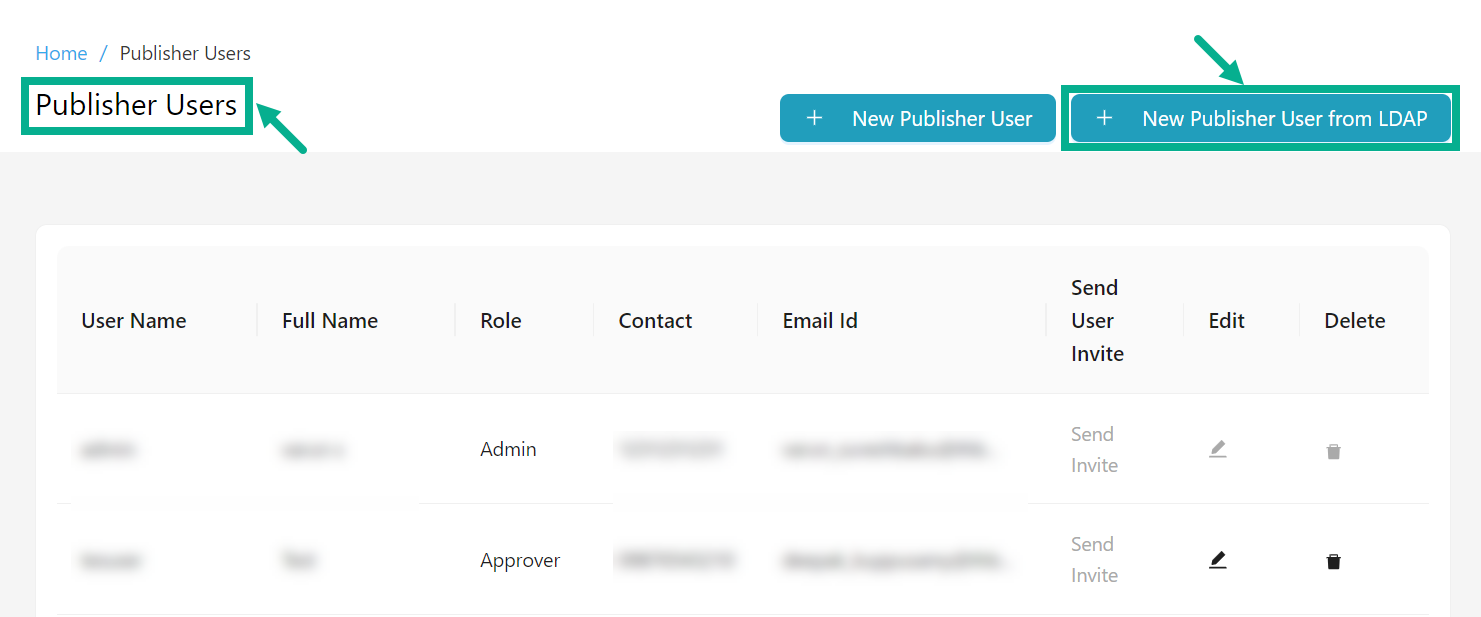This screenshot has height=617, width=1481.
Task: Delete the Approver user with the trash icon
Action: coord(1333,561)
